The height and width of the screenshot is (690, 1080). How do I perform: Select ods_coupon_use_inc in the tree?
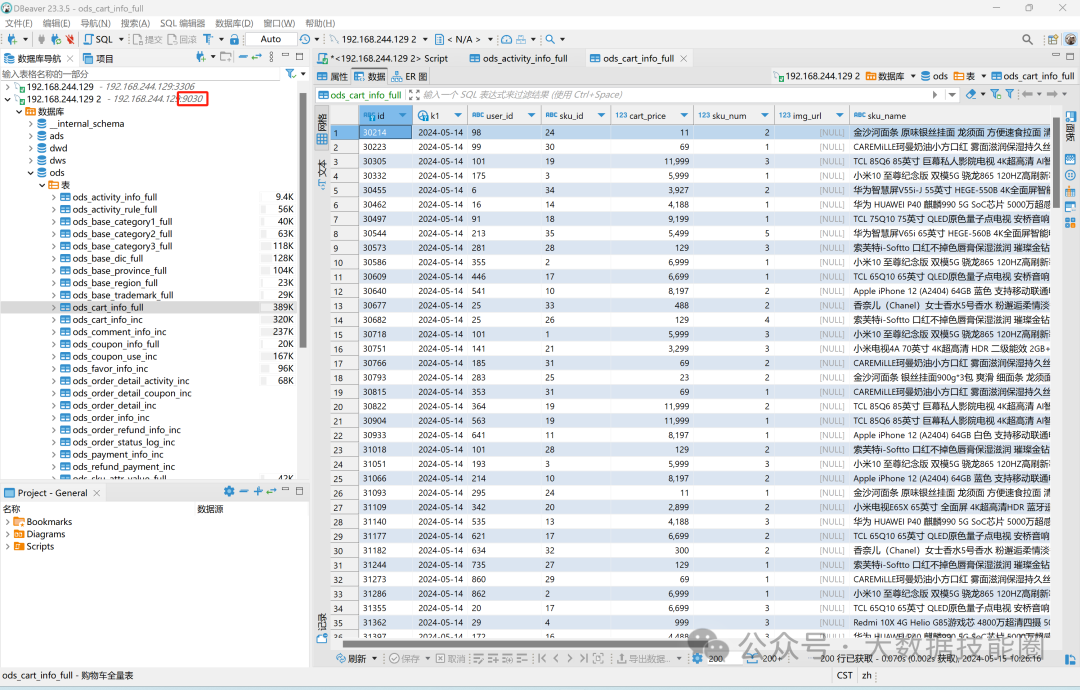(x=114, y=357)
